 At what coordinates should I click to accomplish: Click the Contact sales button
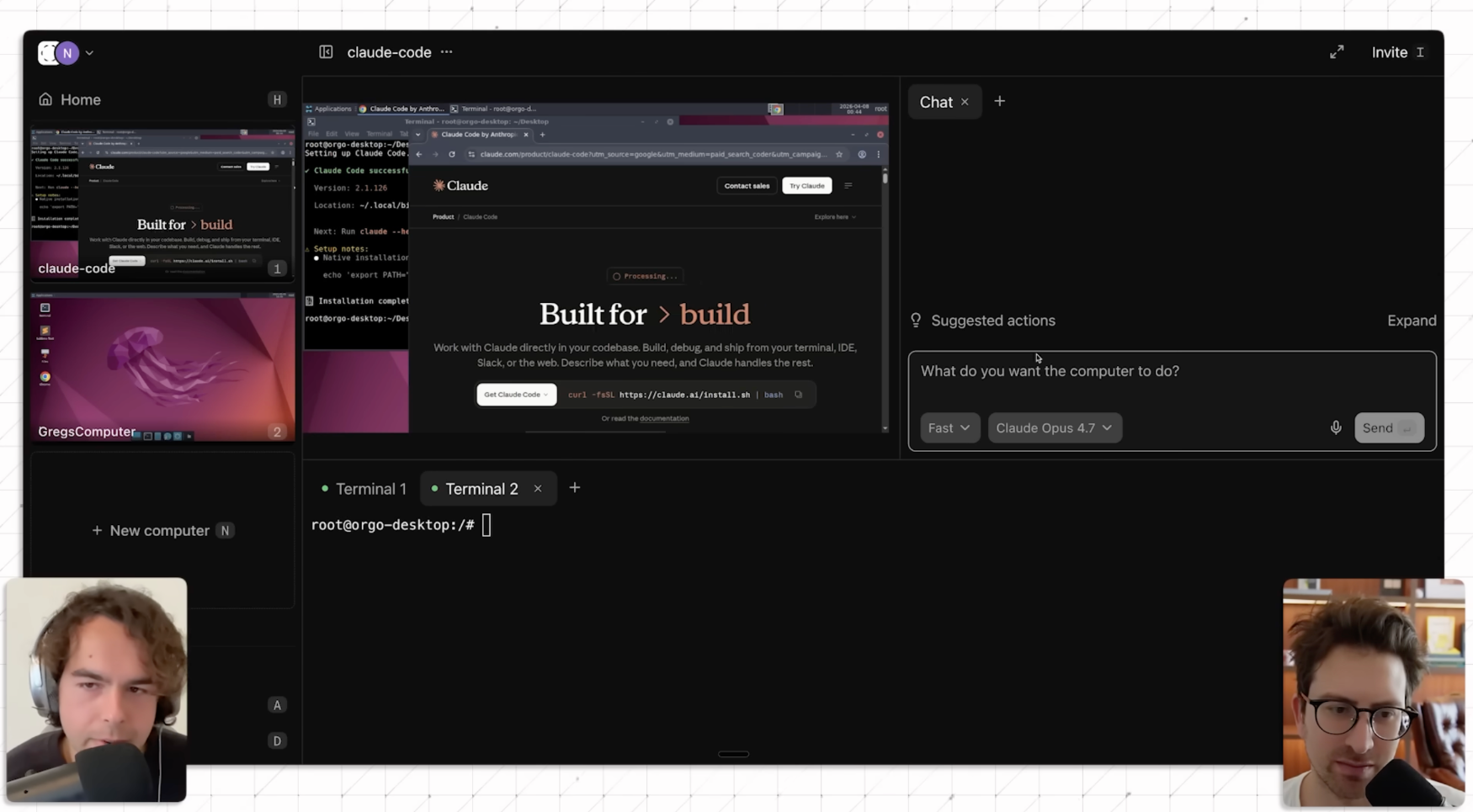pos(747,186)
